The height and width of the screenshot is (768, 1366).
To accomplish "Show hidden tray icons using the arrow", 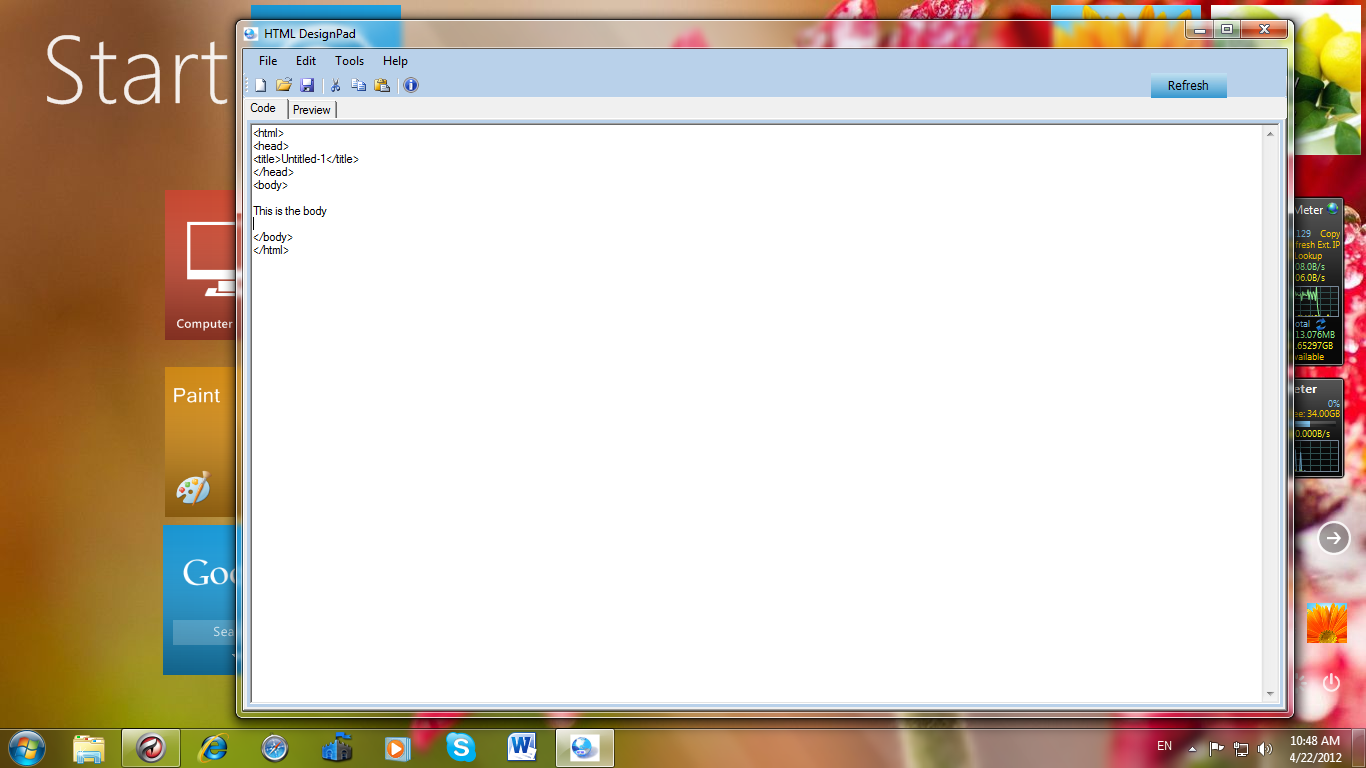I will 1192,748.
